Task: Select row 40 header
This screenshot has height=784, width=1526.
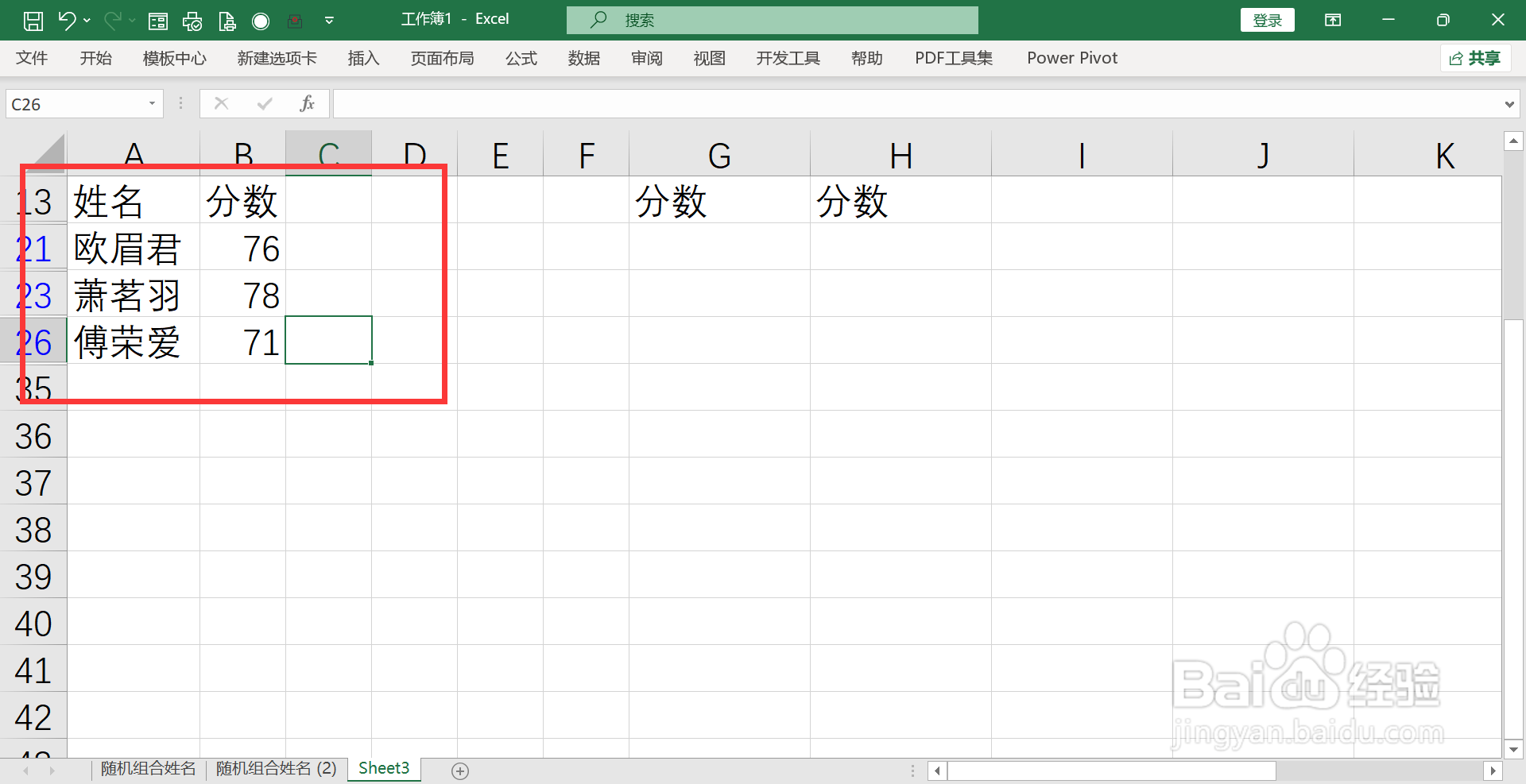Action: pyautogui.click(x=33, y=622)
